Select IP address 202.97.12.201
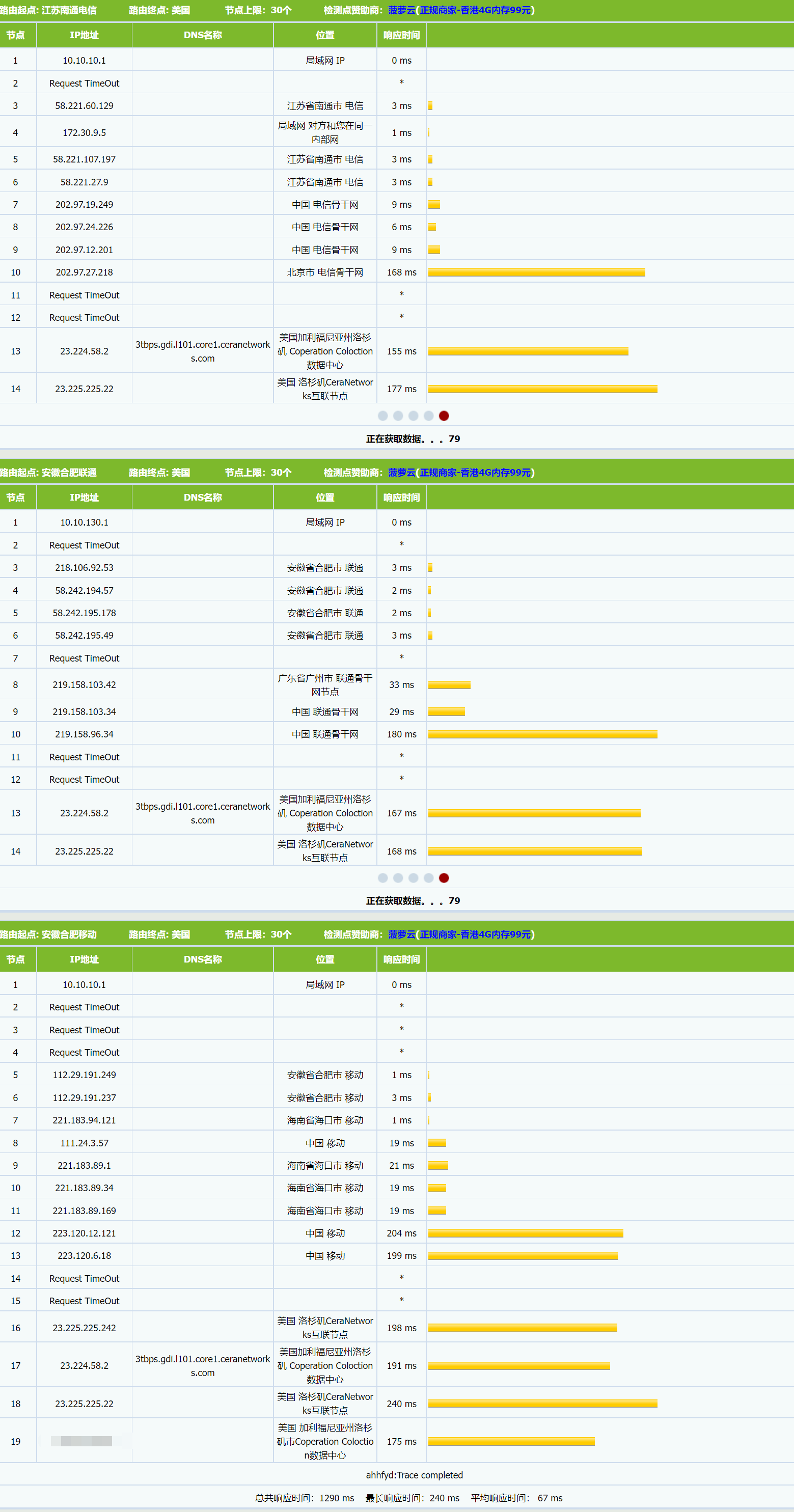This screenshot has width=794, height=1512. 85,250
